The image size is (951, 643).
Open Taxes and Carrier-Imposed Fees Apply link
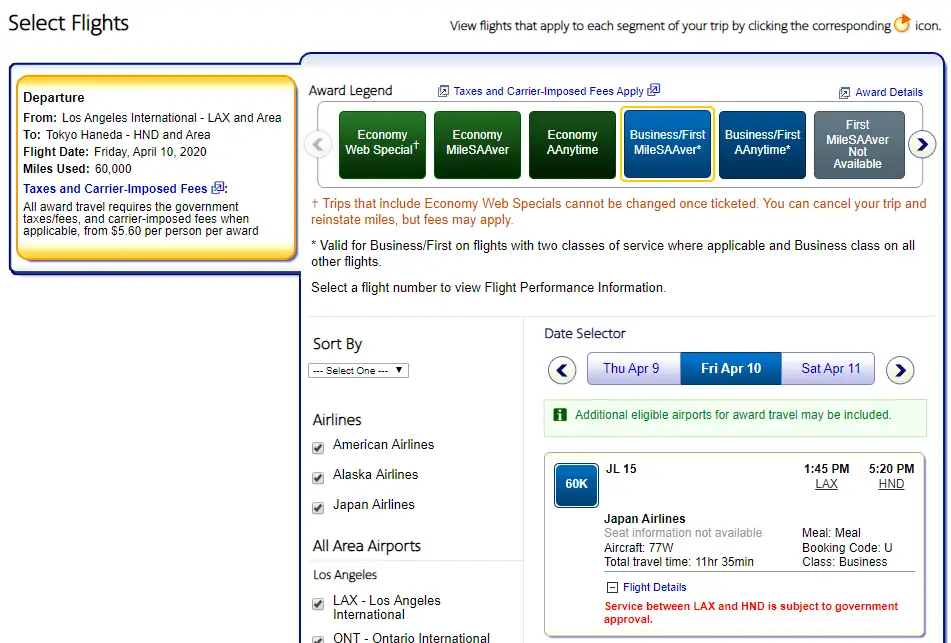click(548, 91)
